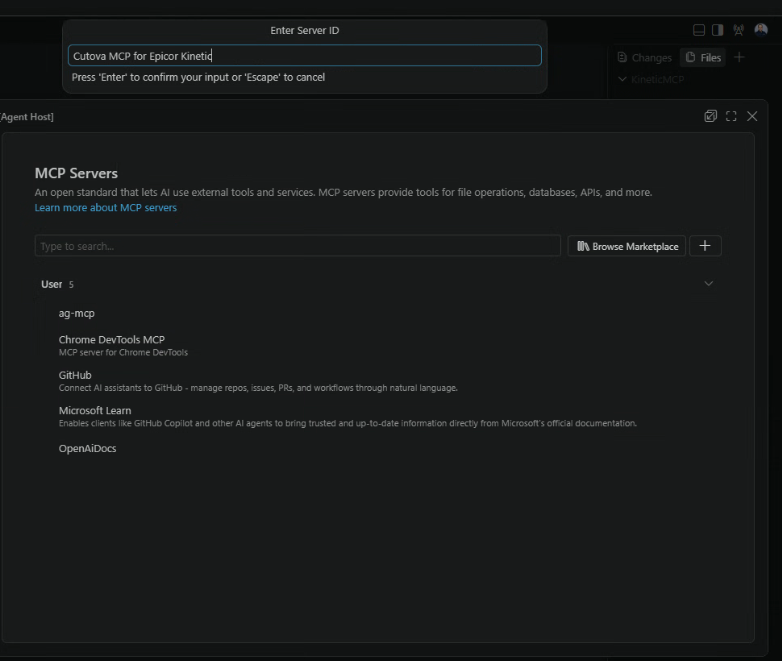
Task: Switch to the Files tab
Action: (x=703, y=57)
